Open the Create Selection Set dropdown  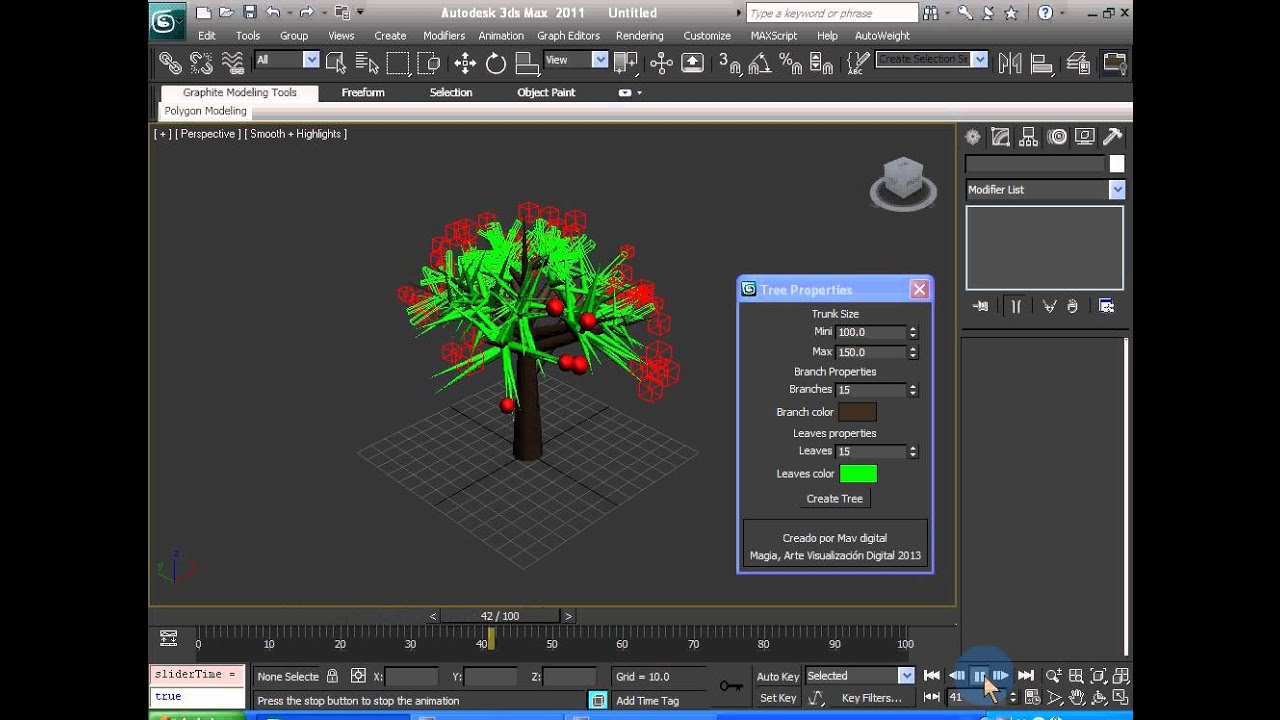point(932,60)
